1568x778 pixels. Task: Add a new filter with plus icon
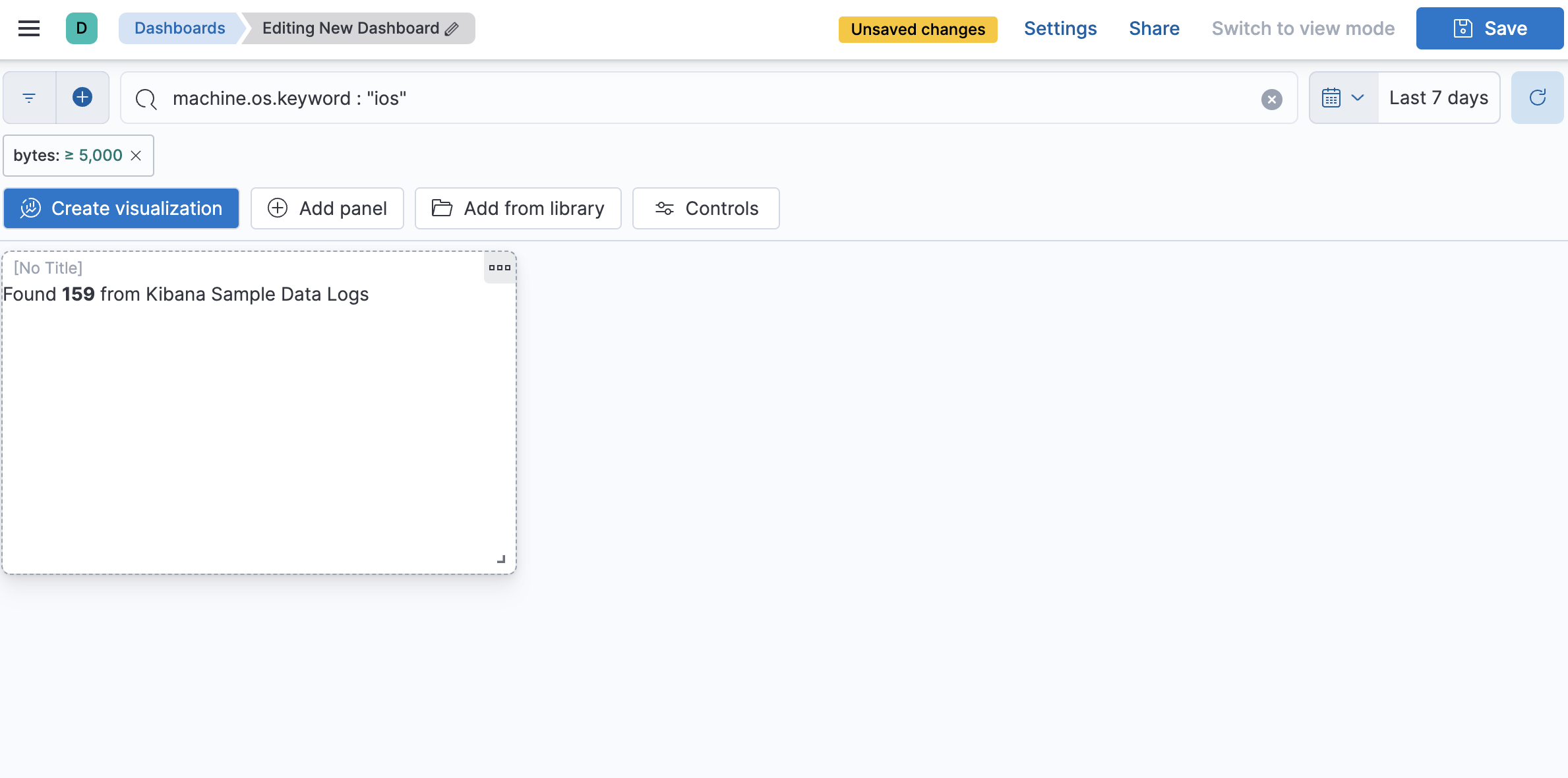(x=82, y=98)
